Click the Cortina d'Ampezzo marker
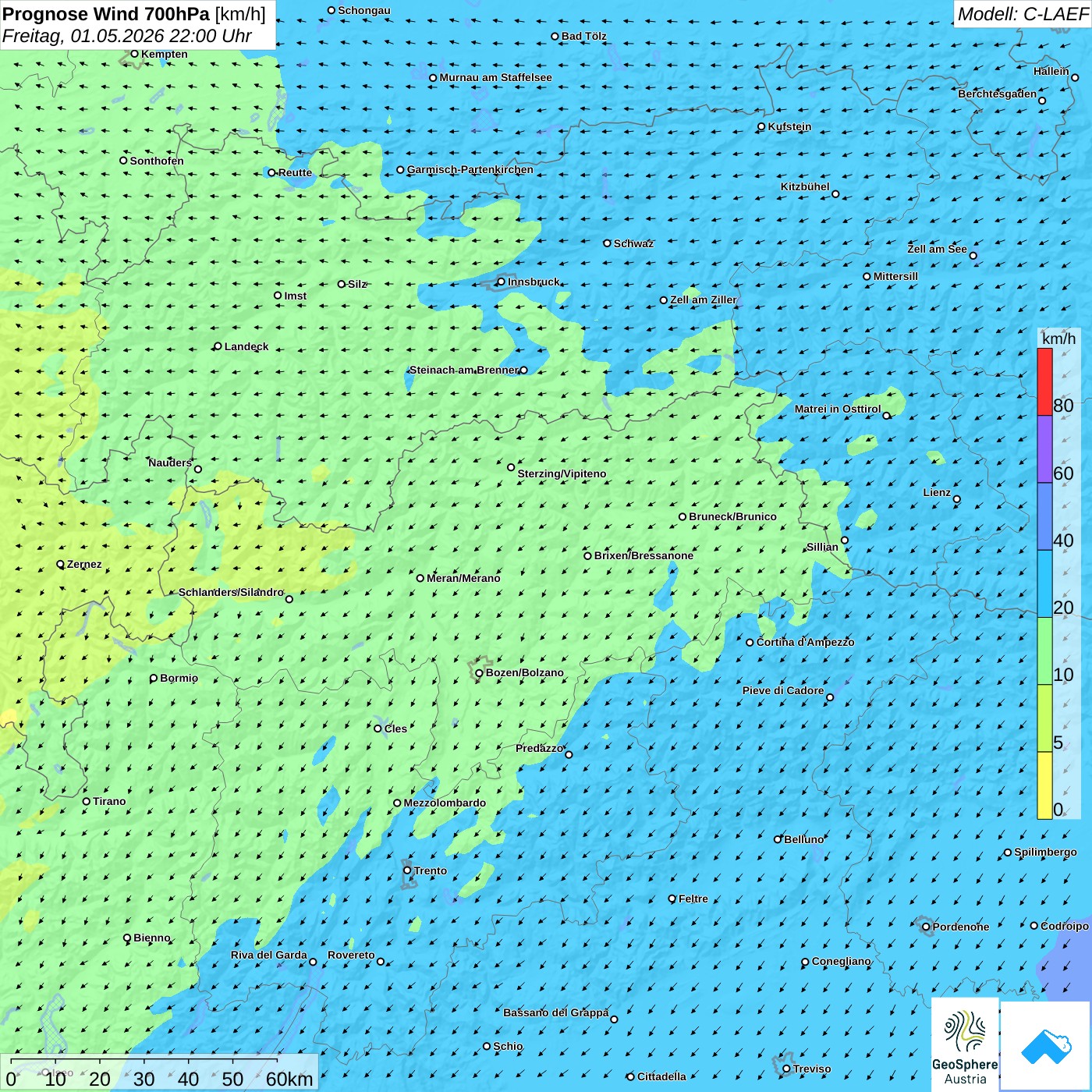This screenshot has width=1092, height=1092. (x=750, y=643)
